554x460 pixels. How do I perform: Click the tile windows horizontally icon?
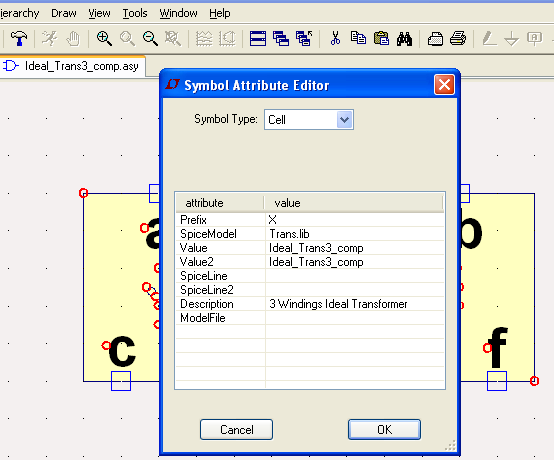(258, 38)
